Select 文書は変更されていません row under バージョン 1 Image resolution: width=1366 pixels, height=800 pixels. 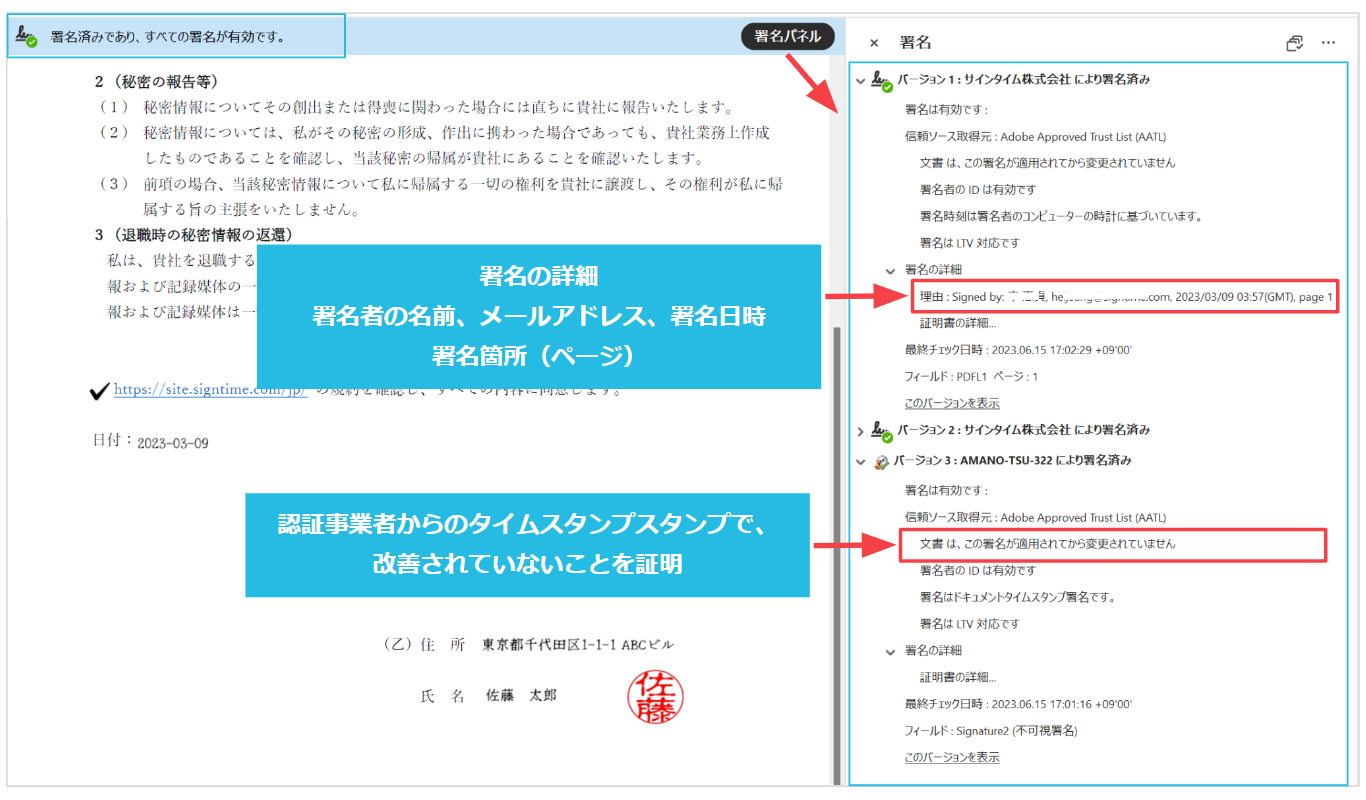tap(1047, 163)
